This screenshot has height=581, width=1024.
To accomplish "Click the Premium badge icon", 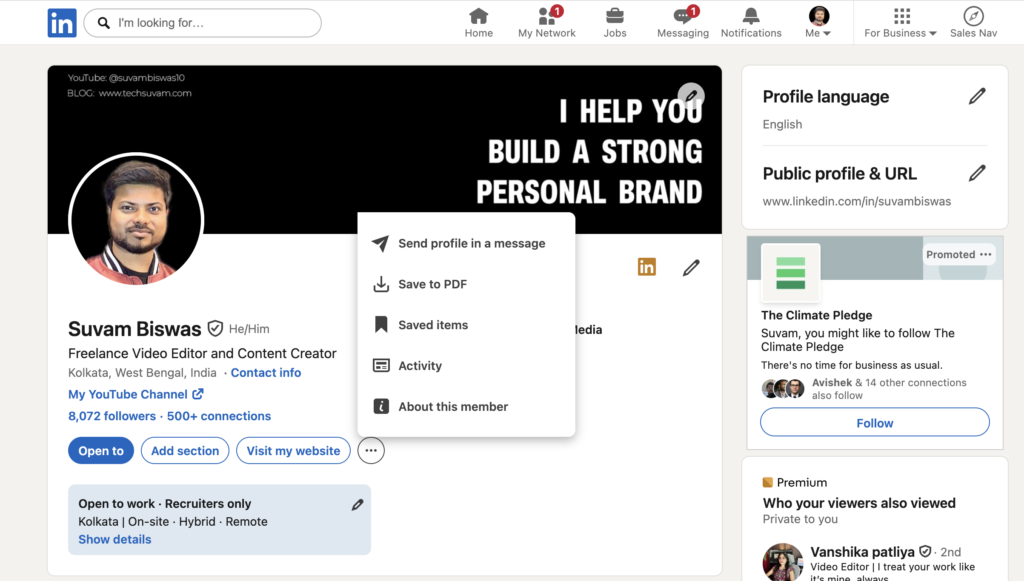I will (768, 482).
